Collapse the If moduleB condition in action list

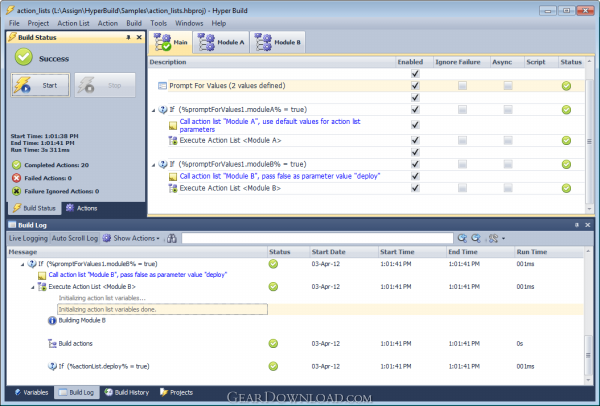tap(153, 165)
